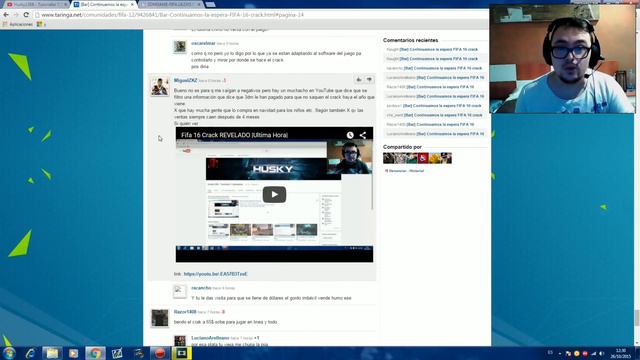This screenshot has width=640, height=360.
Task: Click the yellow avatar under Compartido por
Action: 435,158
